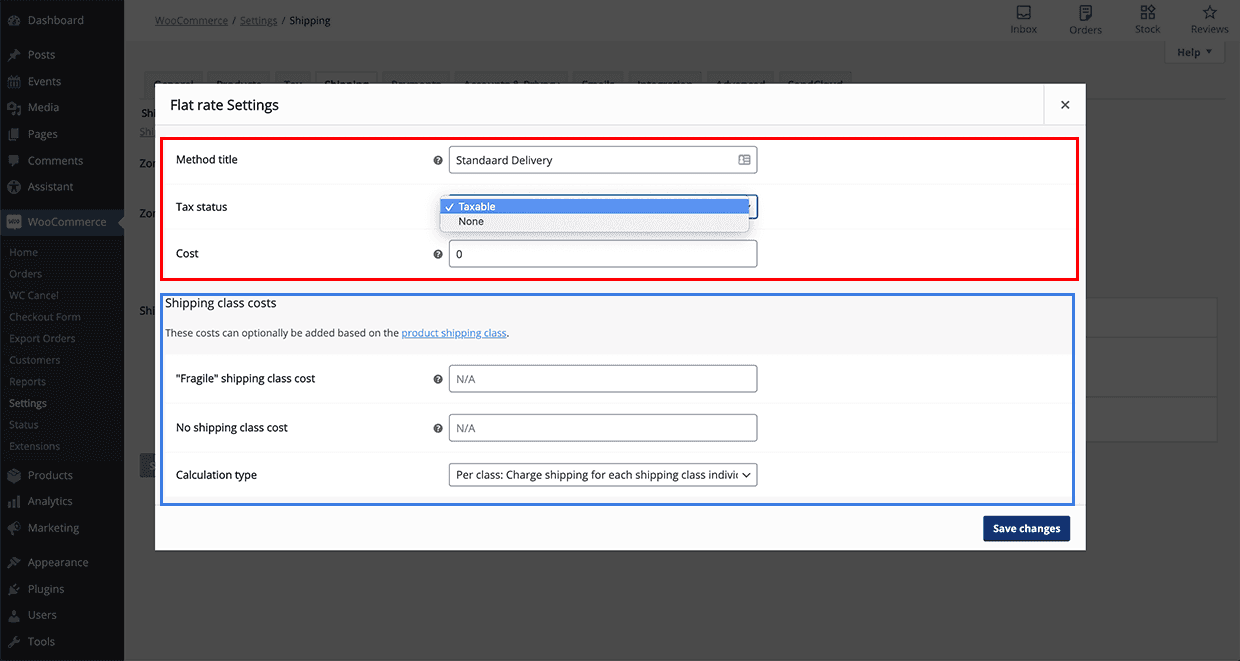Follow the product shipping class link
This screenshot has width=1240, height=661.
point(454,333)
